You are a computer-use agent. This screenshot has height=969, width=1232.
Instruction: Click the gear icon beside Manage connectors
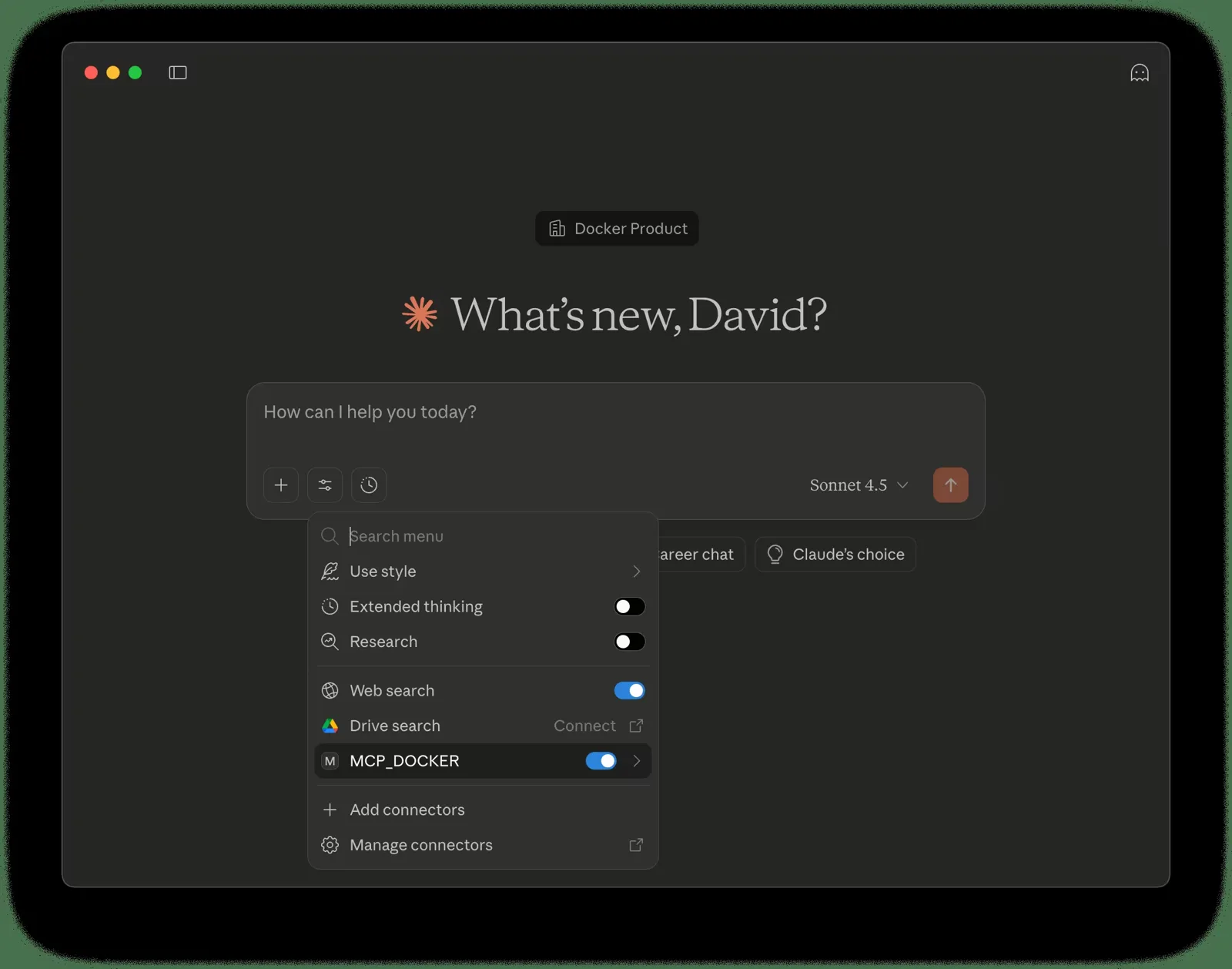(330, 845)
